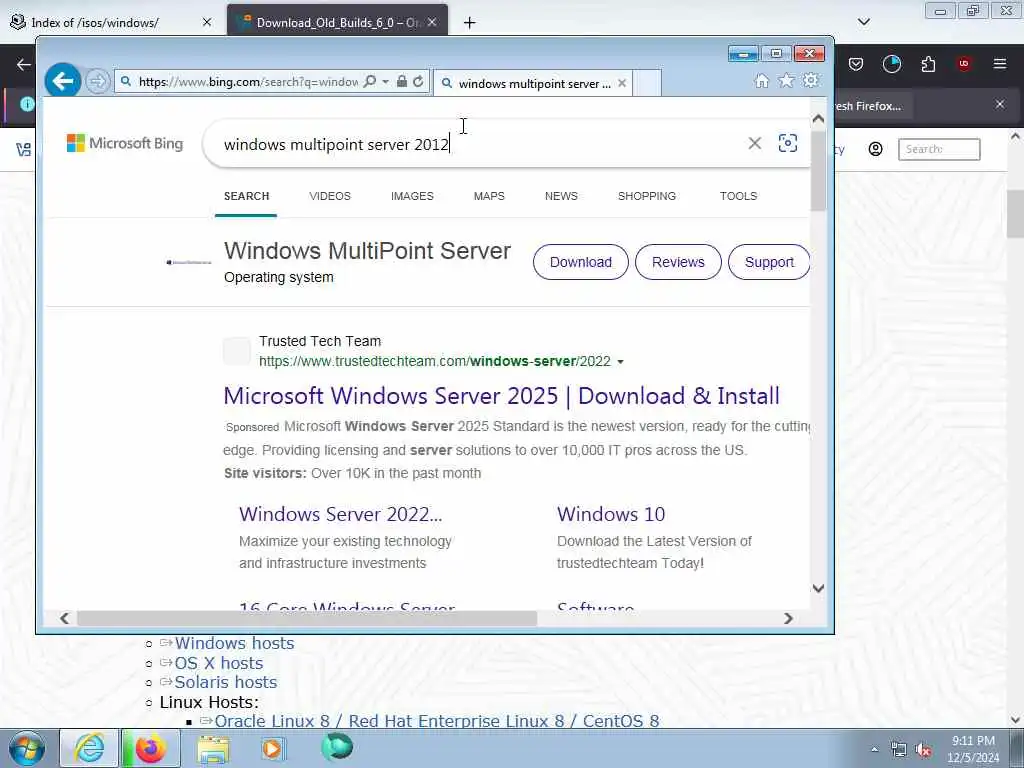This screenshot has height=768, width=1024.
Task: Click the Firefox Pocket save icon
Action: pos(856,64)
